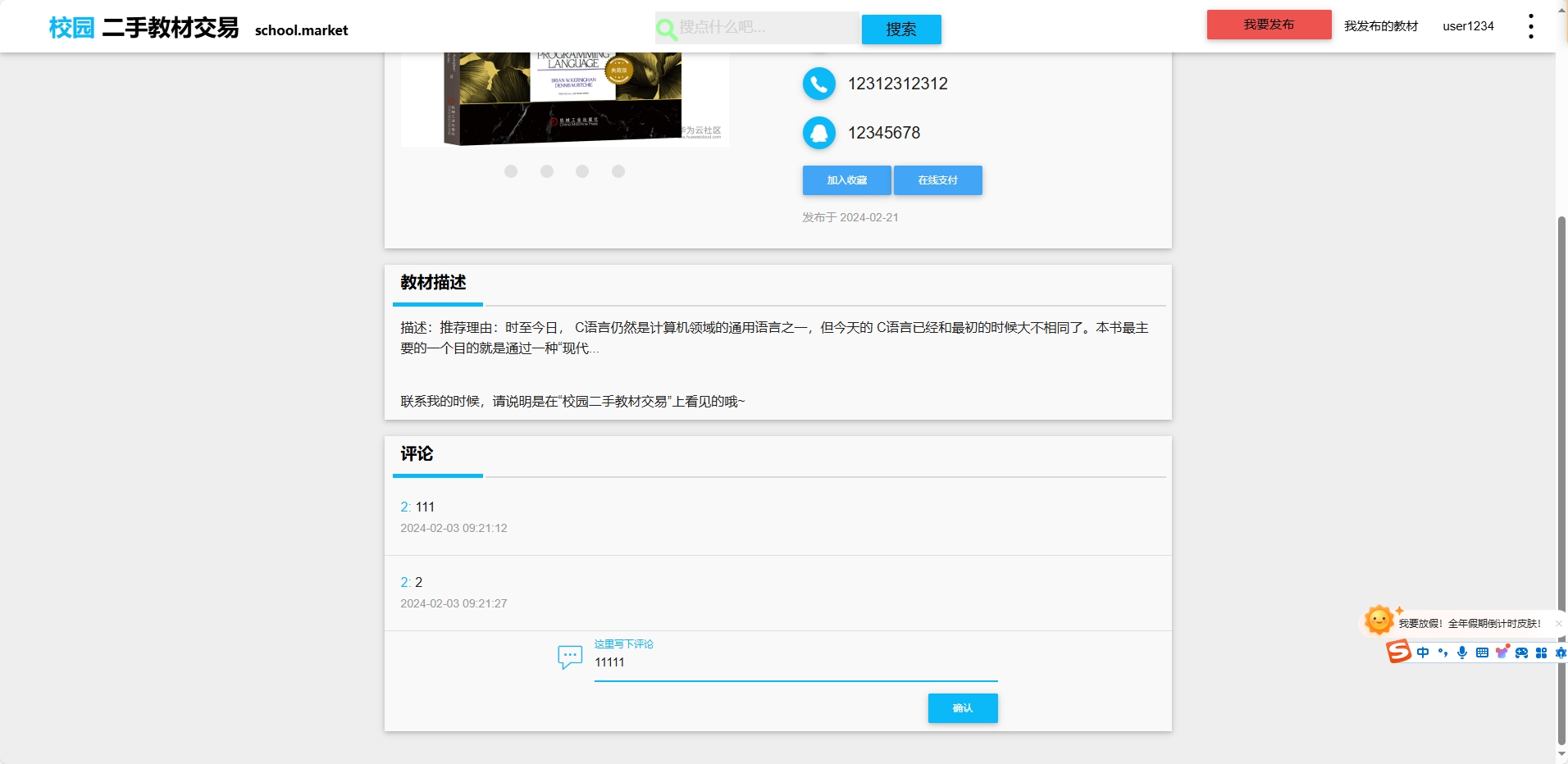The image size is (1568, 764).
Task: Toggle the punctuation mode icon
Action: tap(1443, 653)
